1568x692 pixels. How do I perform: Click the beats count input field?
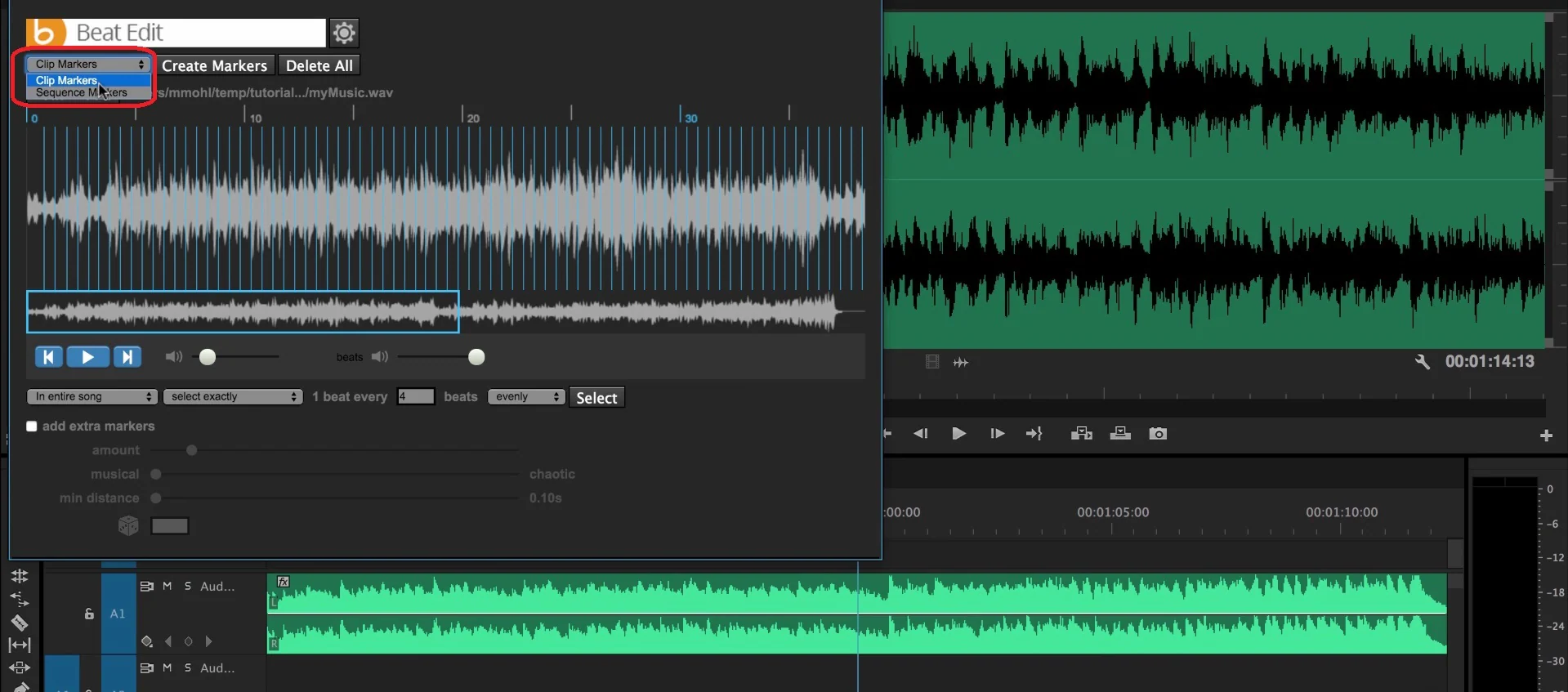click(x=416, y=396)
